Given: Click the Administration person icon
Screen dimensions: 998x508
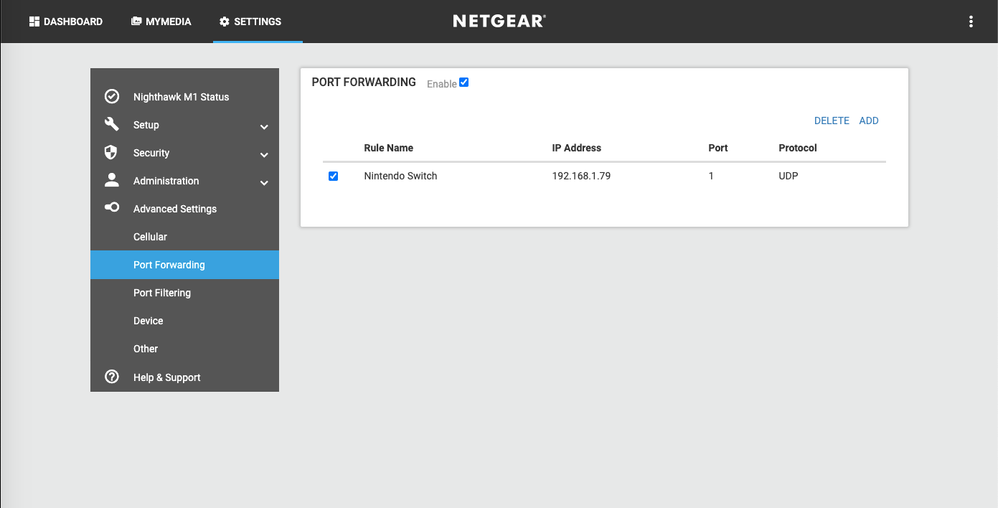Looking at the screenshot, I should [112, 181].
